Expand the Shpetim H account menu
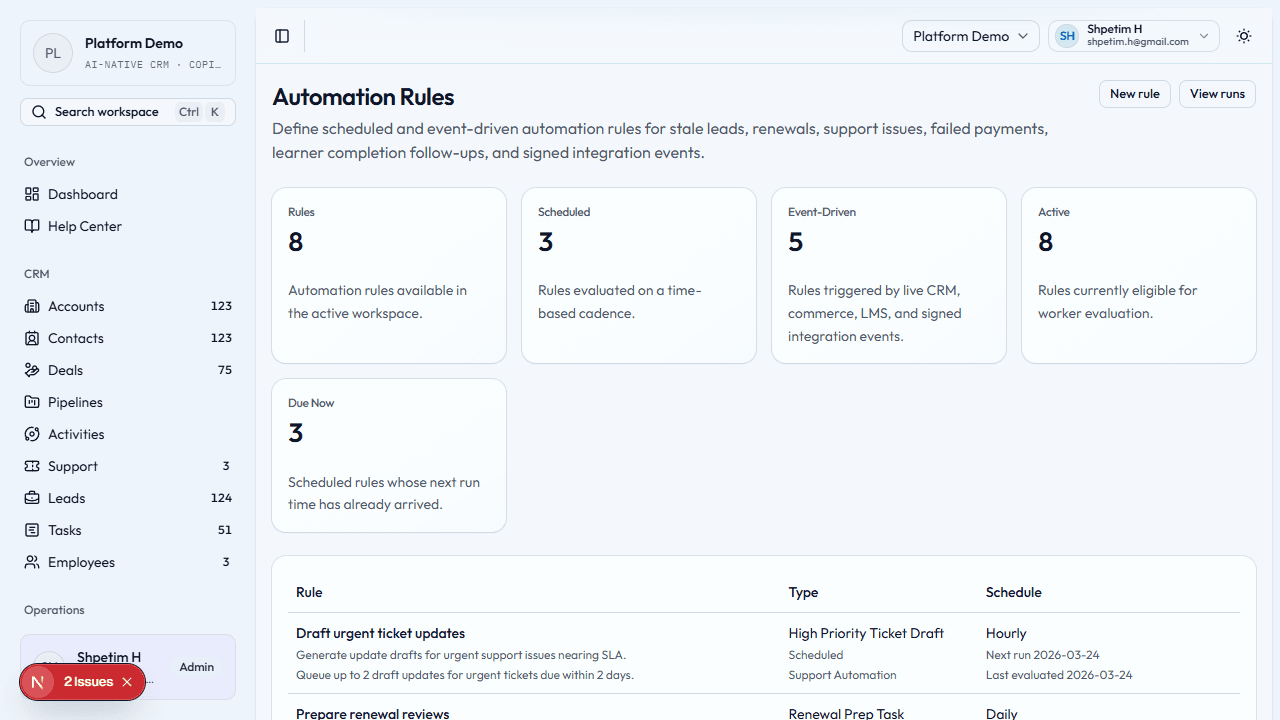 click(x=1133, y=36)
